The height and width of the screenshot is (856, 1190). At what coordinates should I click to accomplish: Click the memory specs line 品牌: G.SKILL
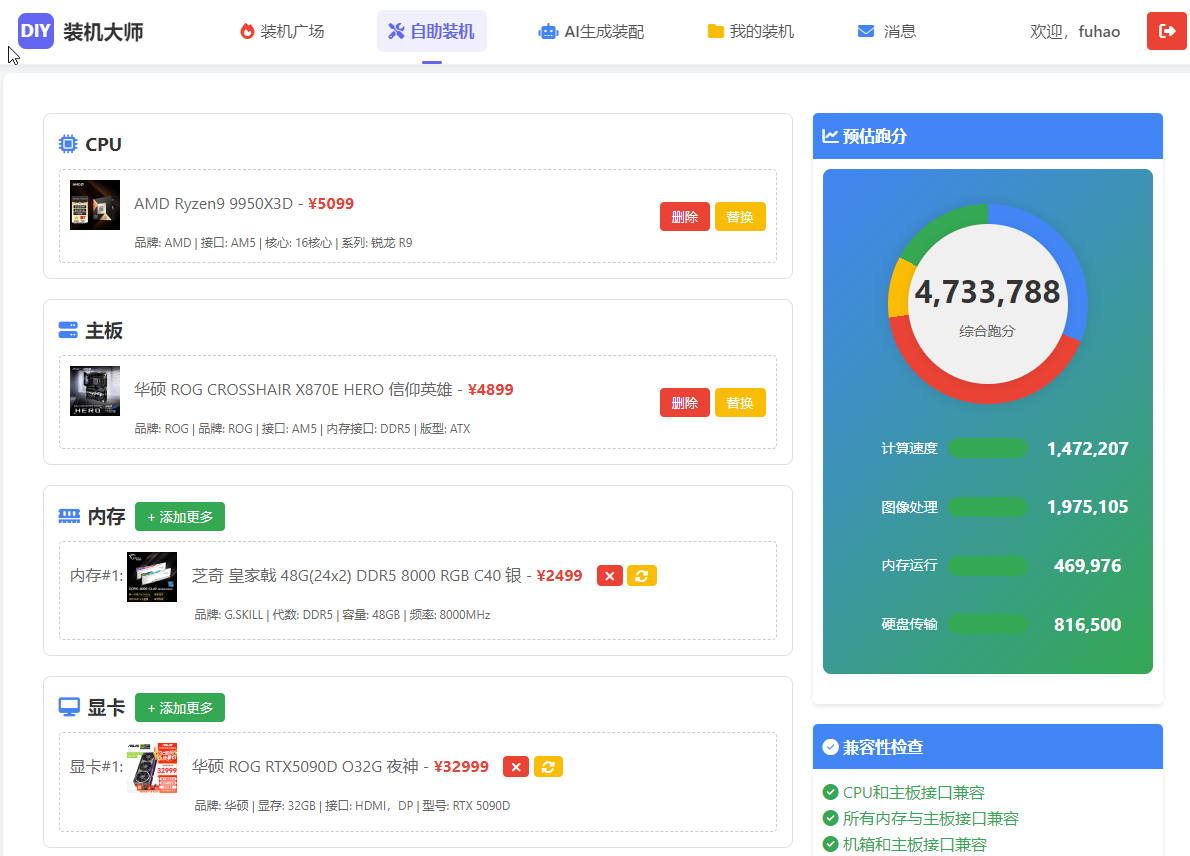pos(342,615)
